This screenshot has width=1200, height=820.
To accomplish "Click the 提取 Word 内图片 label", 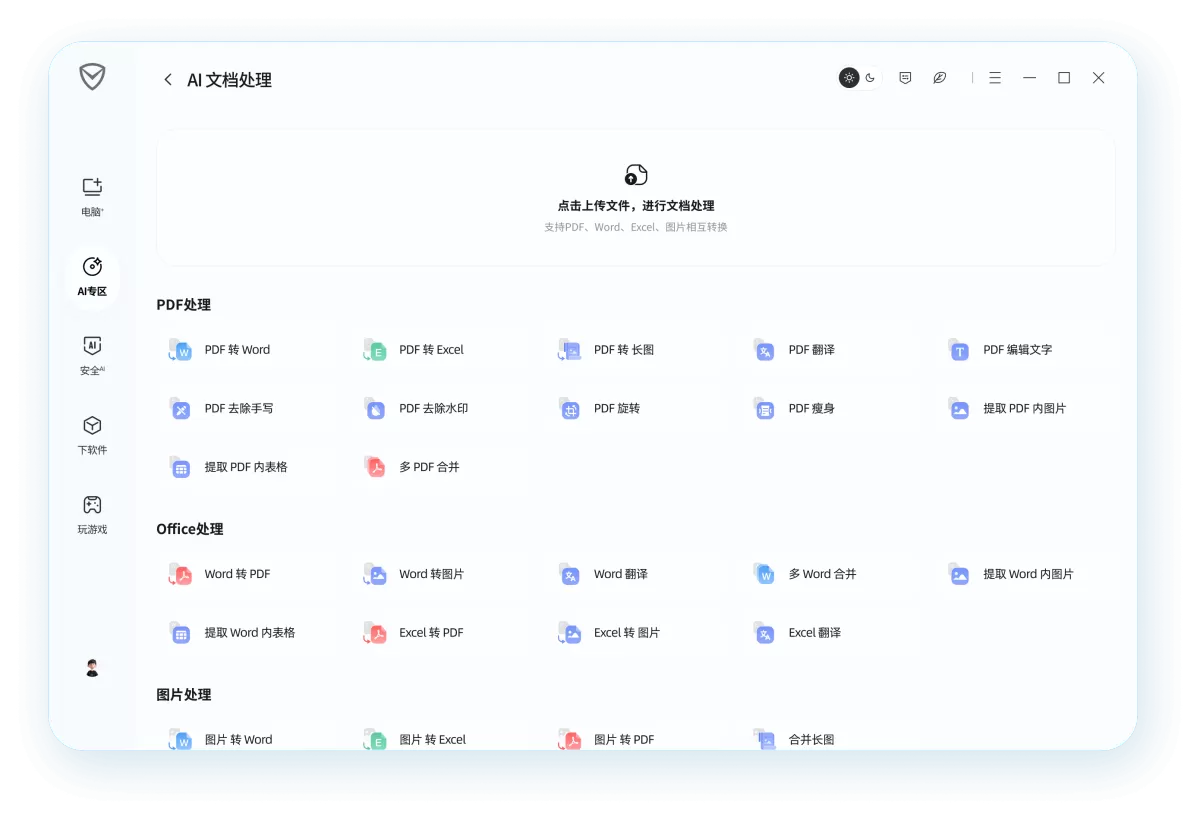I will (1028, 574).
